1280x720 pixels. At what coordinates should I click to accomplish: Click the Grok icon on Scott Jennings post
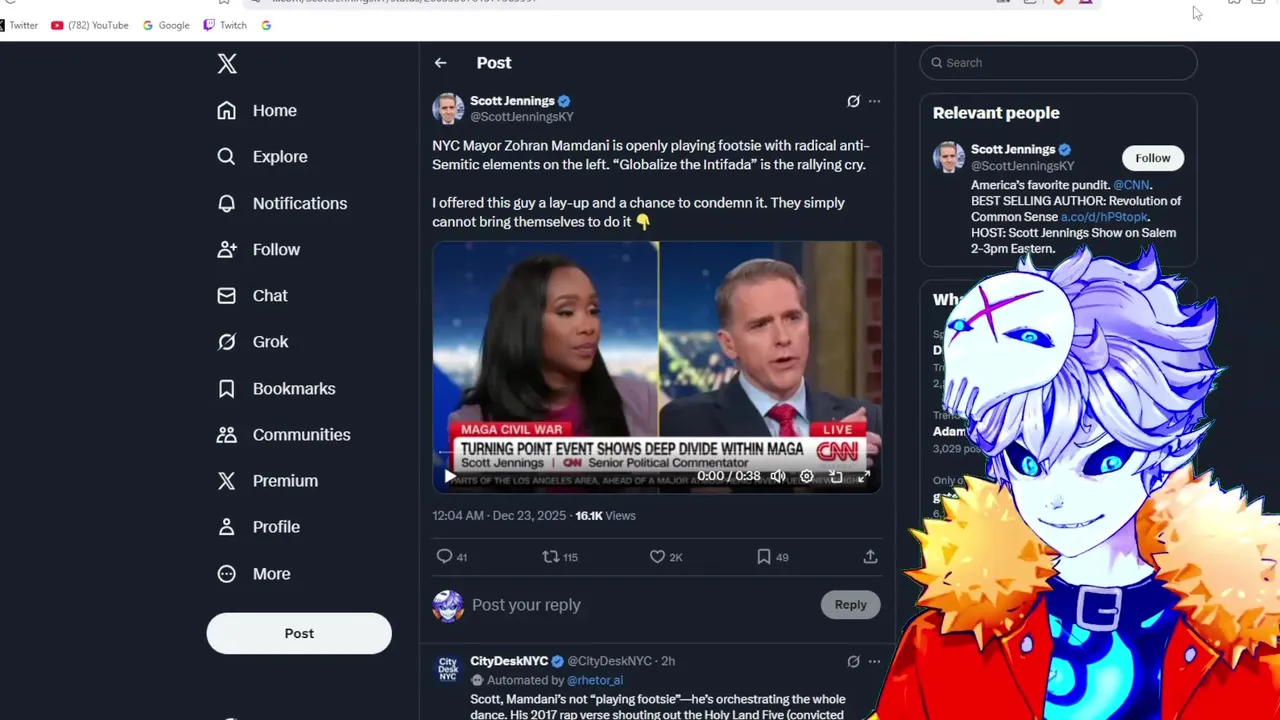coord(853,101)
